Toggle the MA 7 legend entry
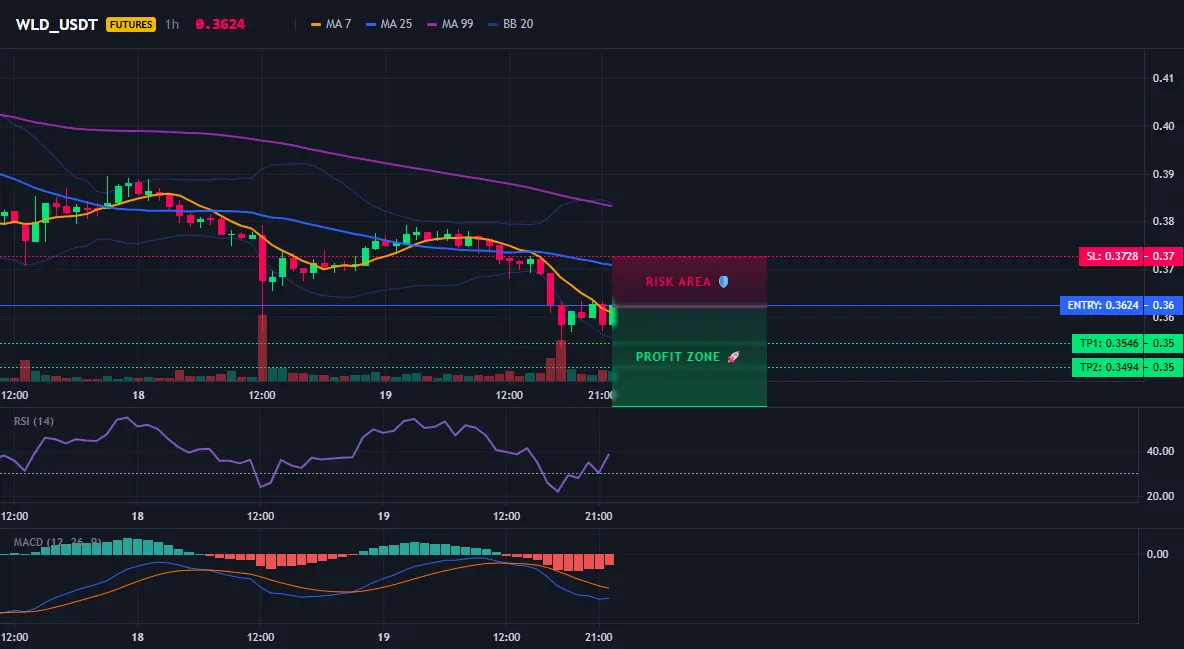The width and height of the screenshot is (1184, 649). pyautogui.click(x=331, y=24)
